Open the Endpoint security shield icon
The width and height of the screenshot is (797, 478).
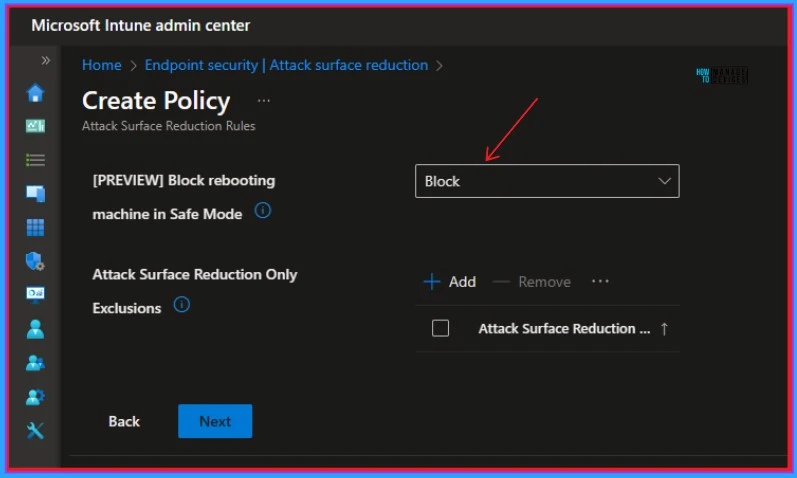pos(35,261)
